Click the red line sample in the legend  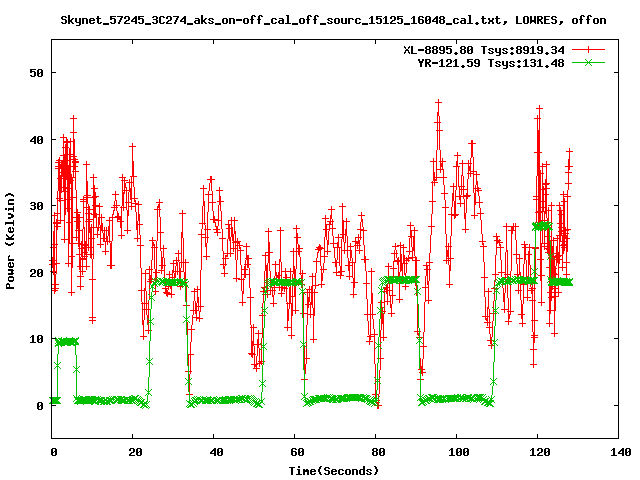coord(588,50)
